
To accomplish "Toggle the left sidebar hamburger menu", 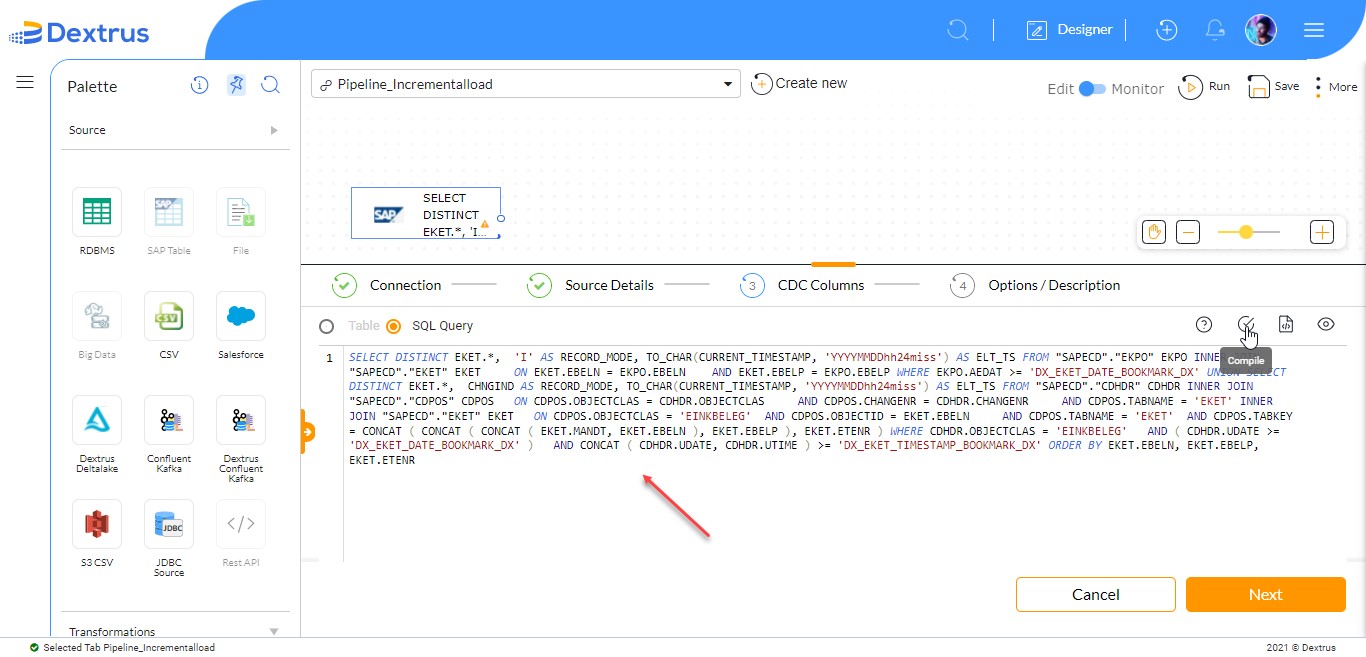I will [25, 82].
